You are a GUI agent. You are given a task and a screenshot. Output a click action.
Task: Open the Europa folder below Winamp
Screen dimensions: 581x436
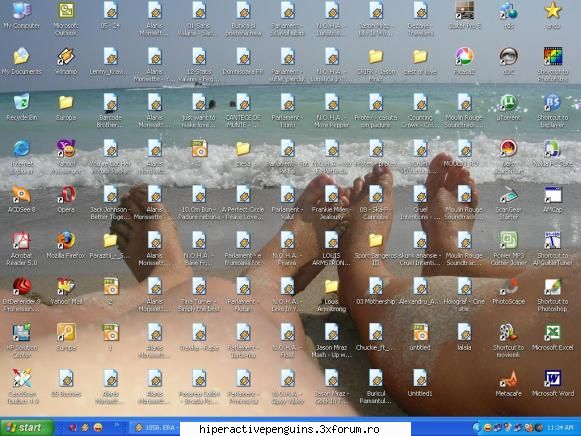pos(66,107)
